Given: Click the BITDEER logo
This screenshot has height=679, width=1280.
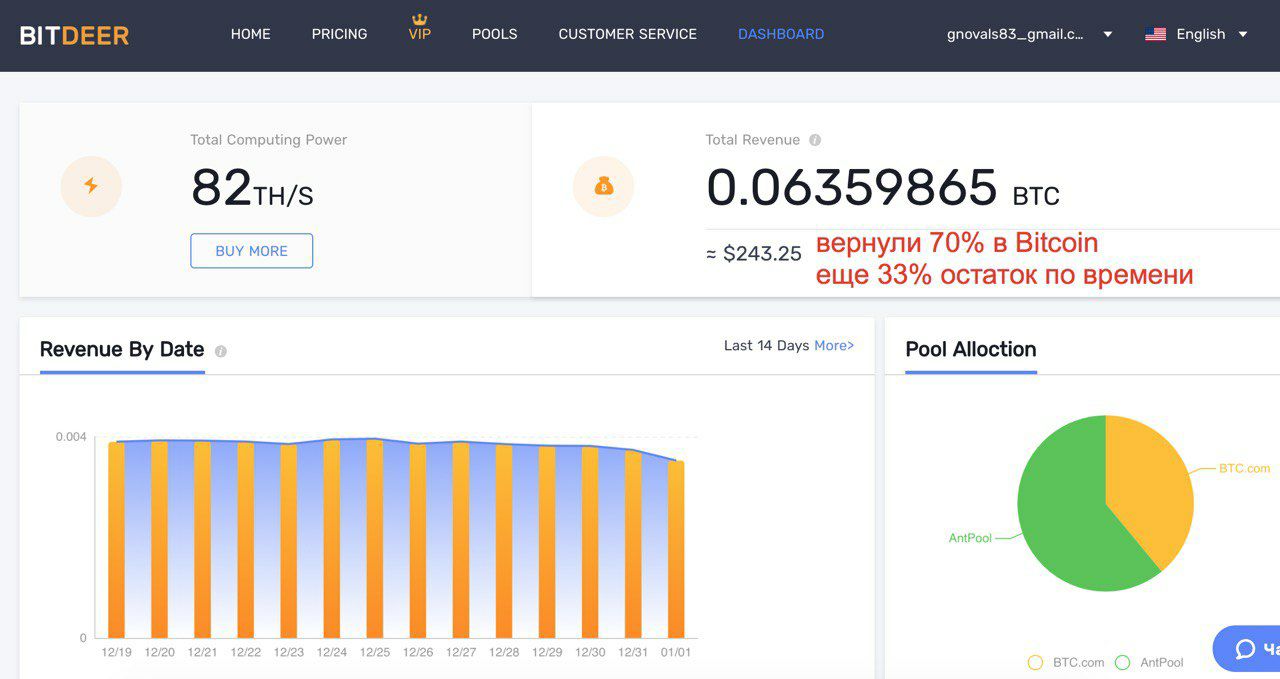Looking at the screenshot, I should coord(74,36).
